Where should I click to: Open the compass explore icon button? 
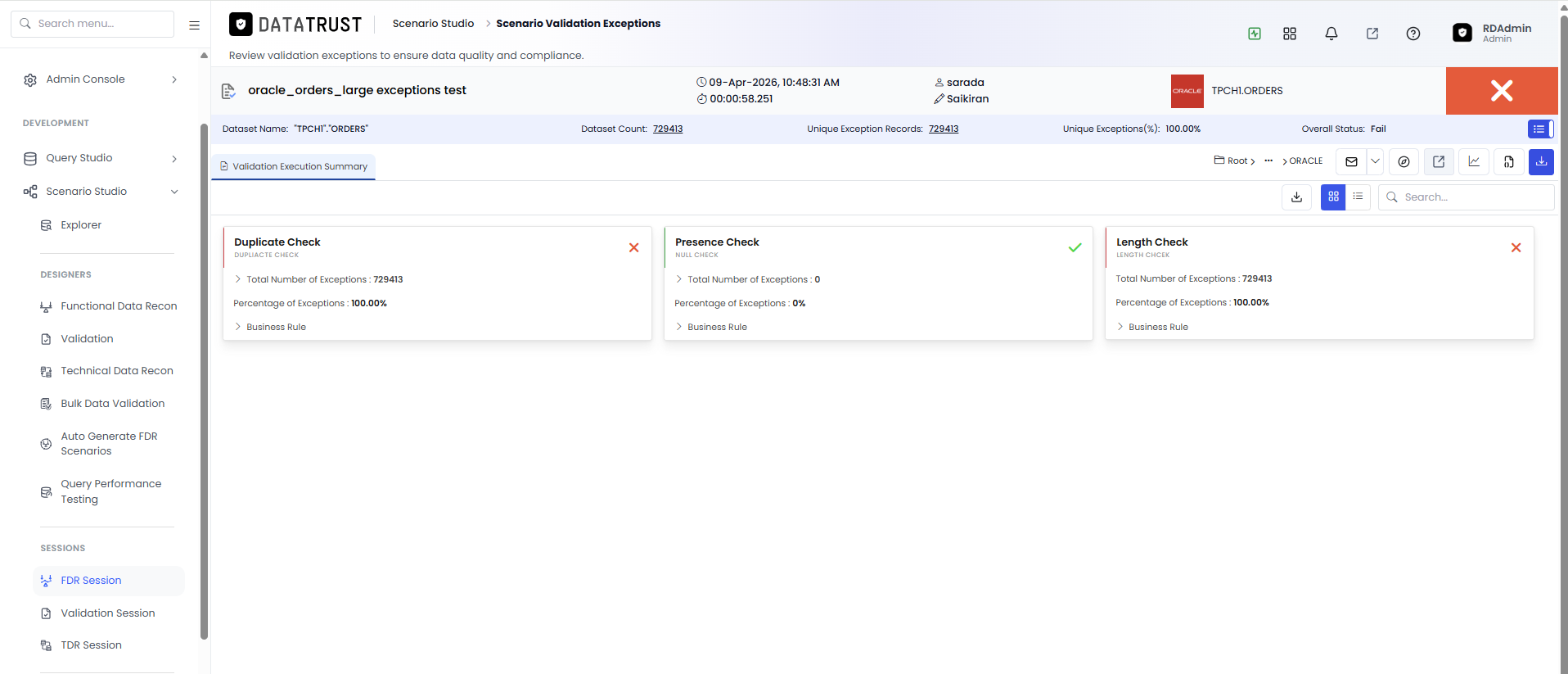[1404, 161]
